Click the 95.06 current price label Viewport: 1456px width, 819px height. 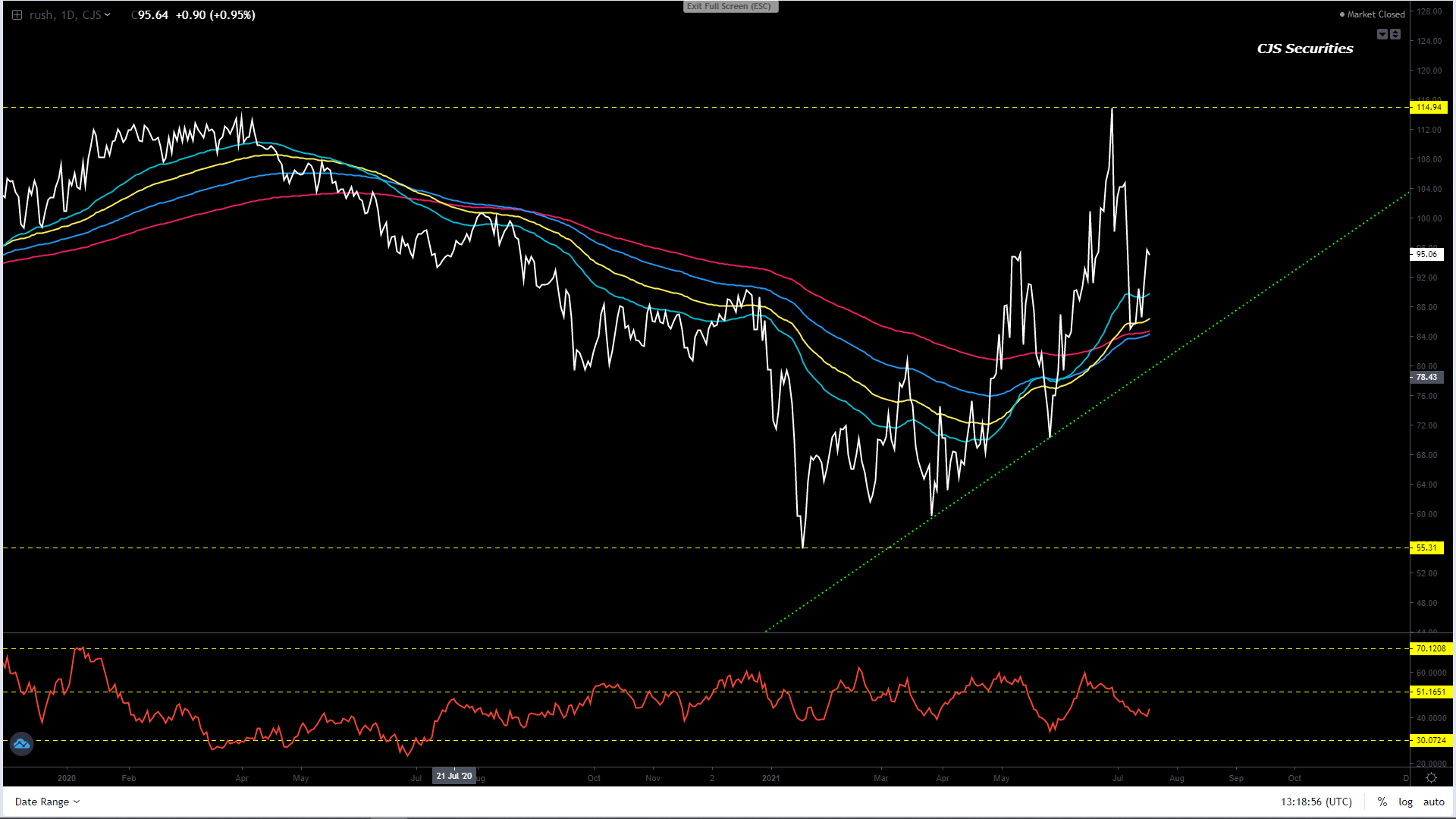[x=1426, y=255]
